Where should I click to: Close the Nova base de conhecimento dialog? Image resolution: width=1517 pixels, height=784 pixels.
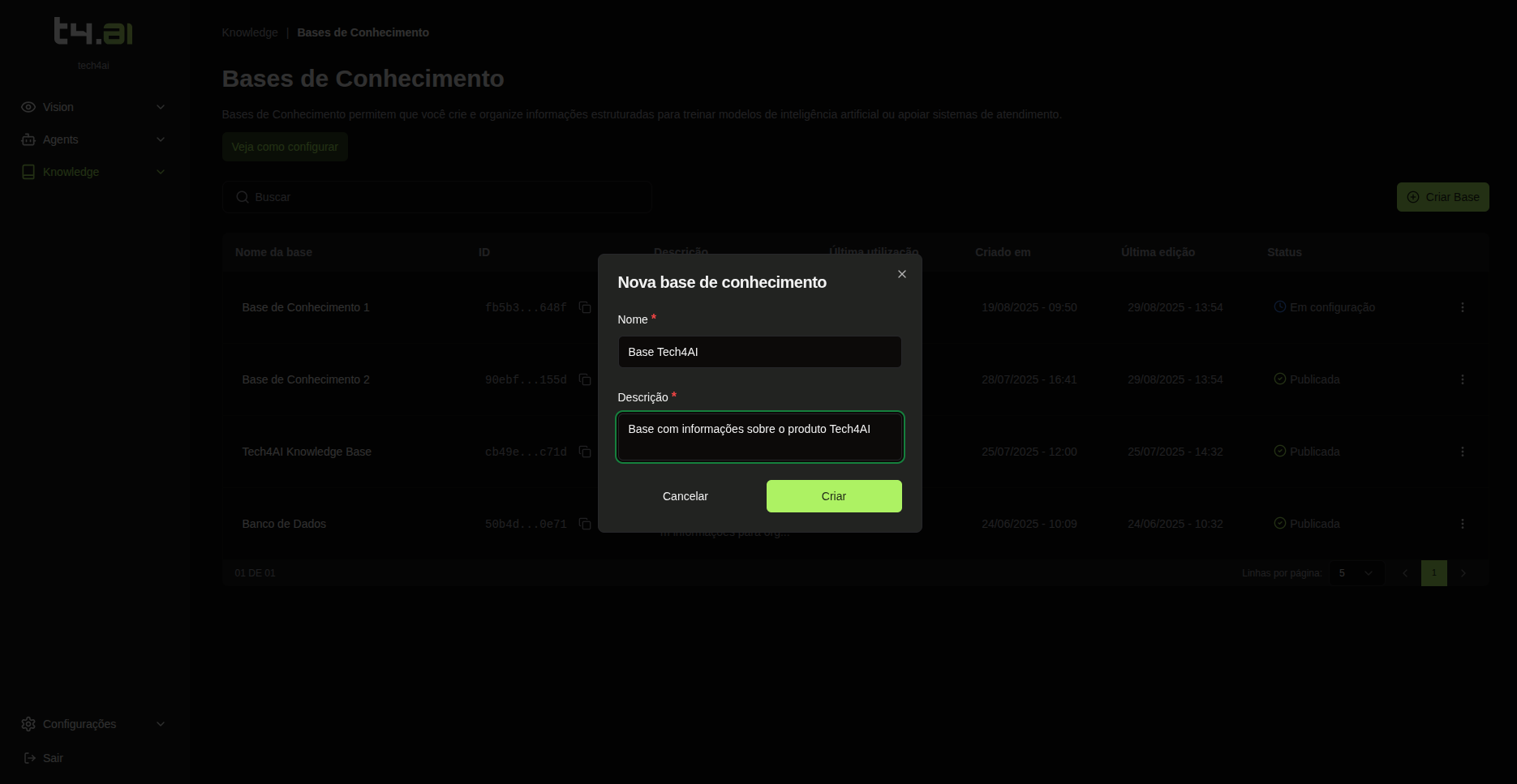pyautogui.click(x=901, y=274)
